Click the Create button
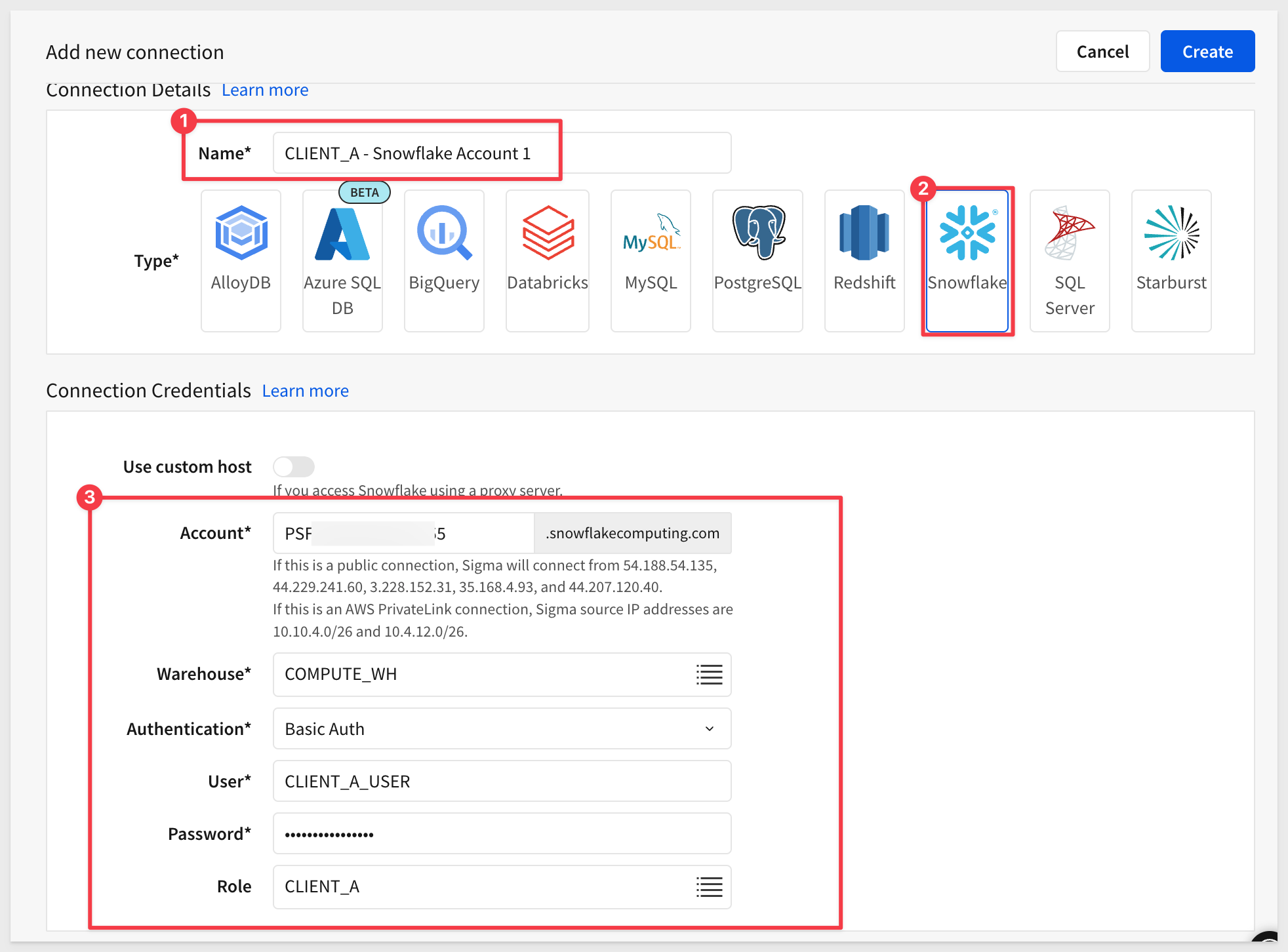 pyautogui.click(x=1207, y=51)
